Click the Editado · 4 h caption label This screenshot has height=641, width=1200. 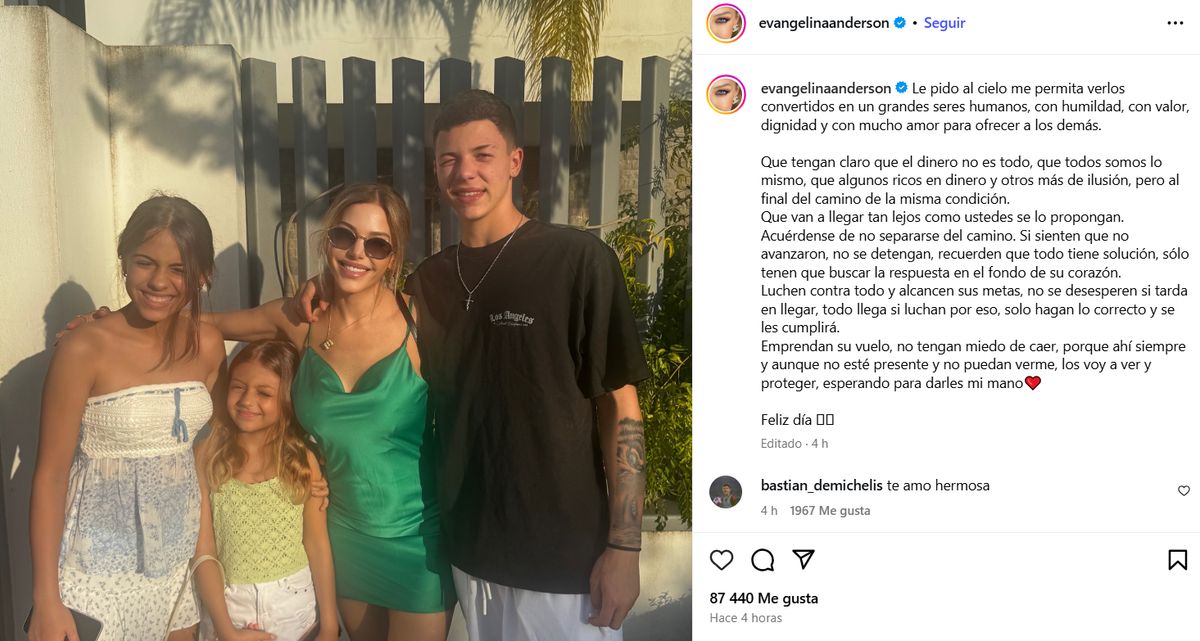pos(794,443)
